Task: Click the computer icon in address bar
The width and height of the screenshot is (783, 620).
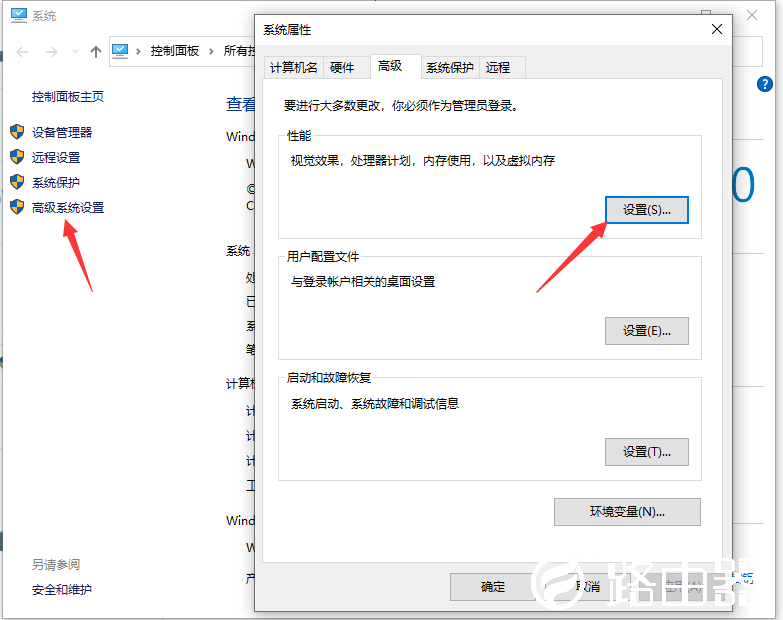Action: 120,51
